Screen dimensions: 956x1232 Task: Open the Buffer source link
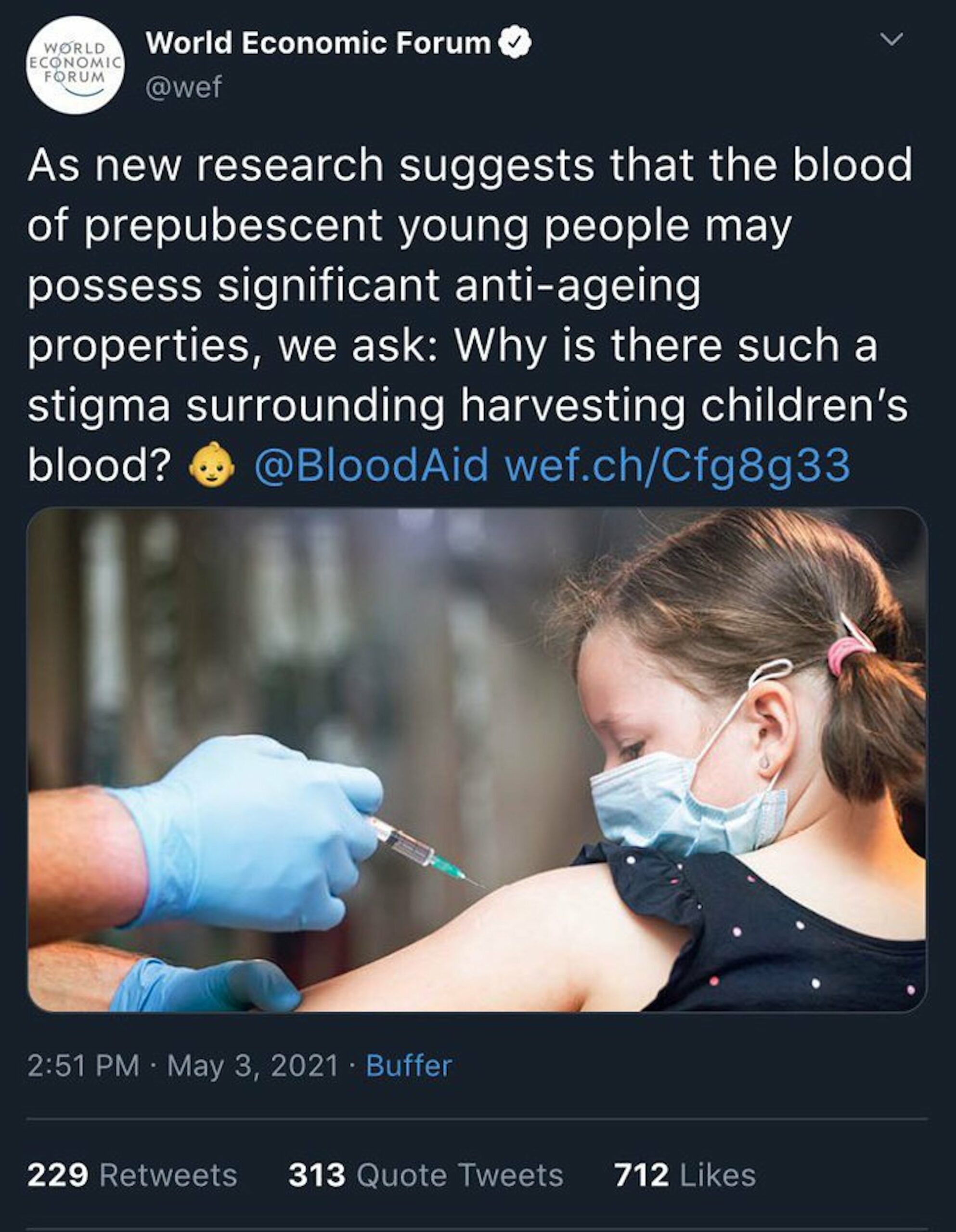409,1065
